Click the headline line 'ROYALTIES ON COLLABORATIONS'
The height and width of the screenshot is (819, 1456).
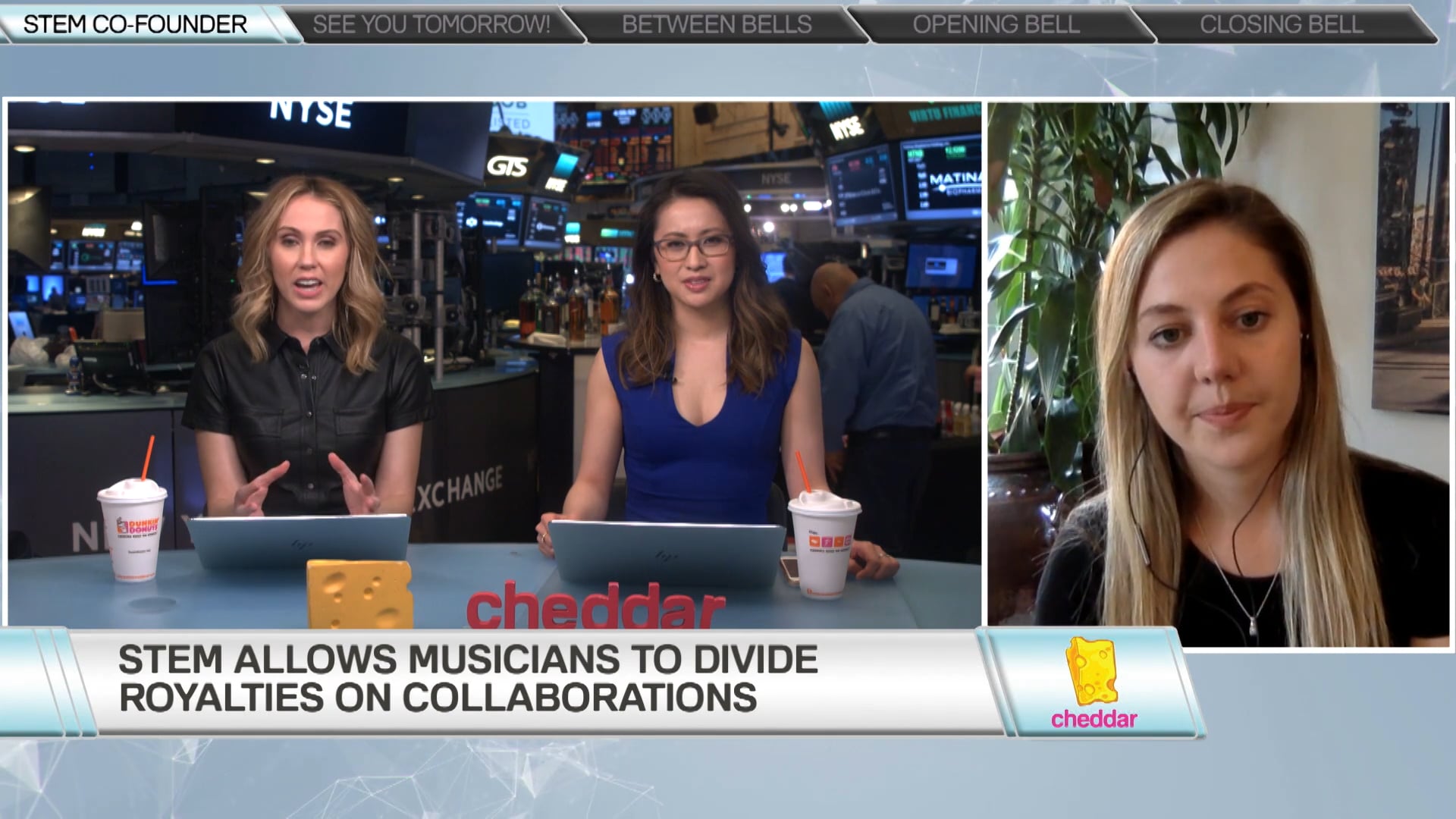pyautogui.click(x=438, y=697)
